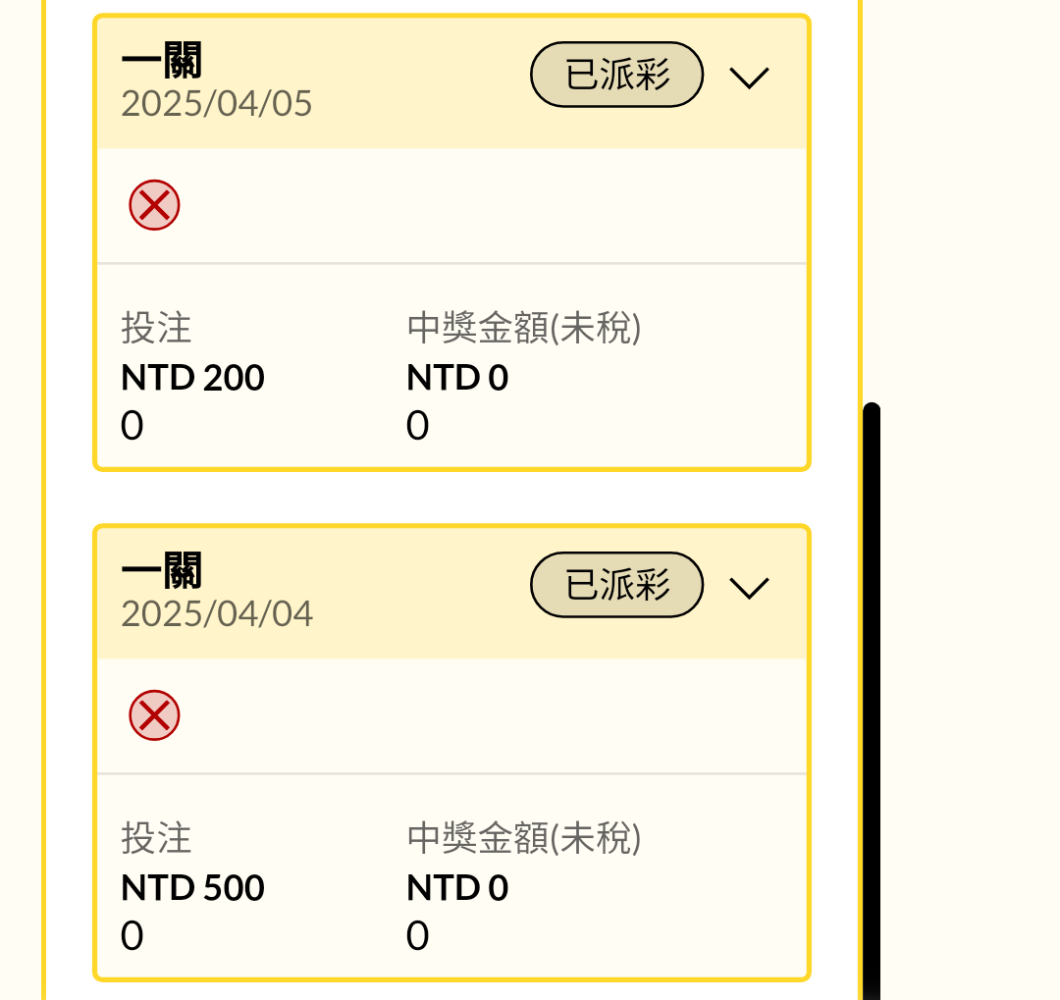Image resolution: width=1060 pixels, height=1000 pixels.
Task: Click 中獎金額(未稅) label in NTD 500 card
Action: click(523, 838)
